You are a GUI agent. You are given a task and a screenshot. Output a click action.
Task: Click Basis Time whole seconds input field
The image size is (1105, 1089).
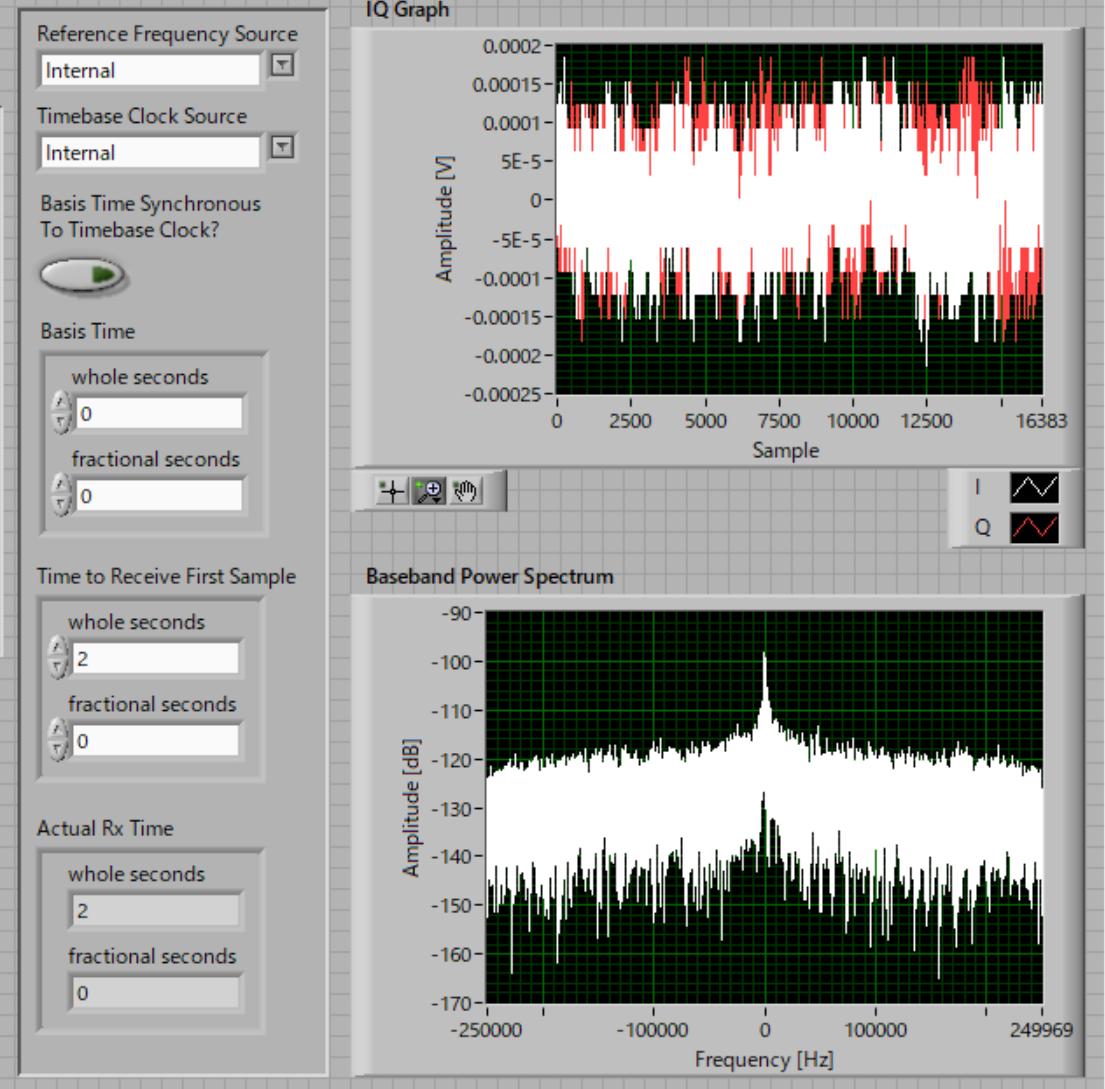[x=159, y=413]
